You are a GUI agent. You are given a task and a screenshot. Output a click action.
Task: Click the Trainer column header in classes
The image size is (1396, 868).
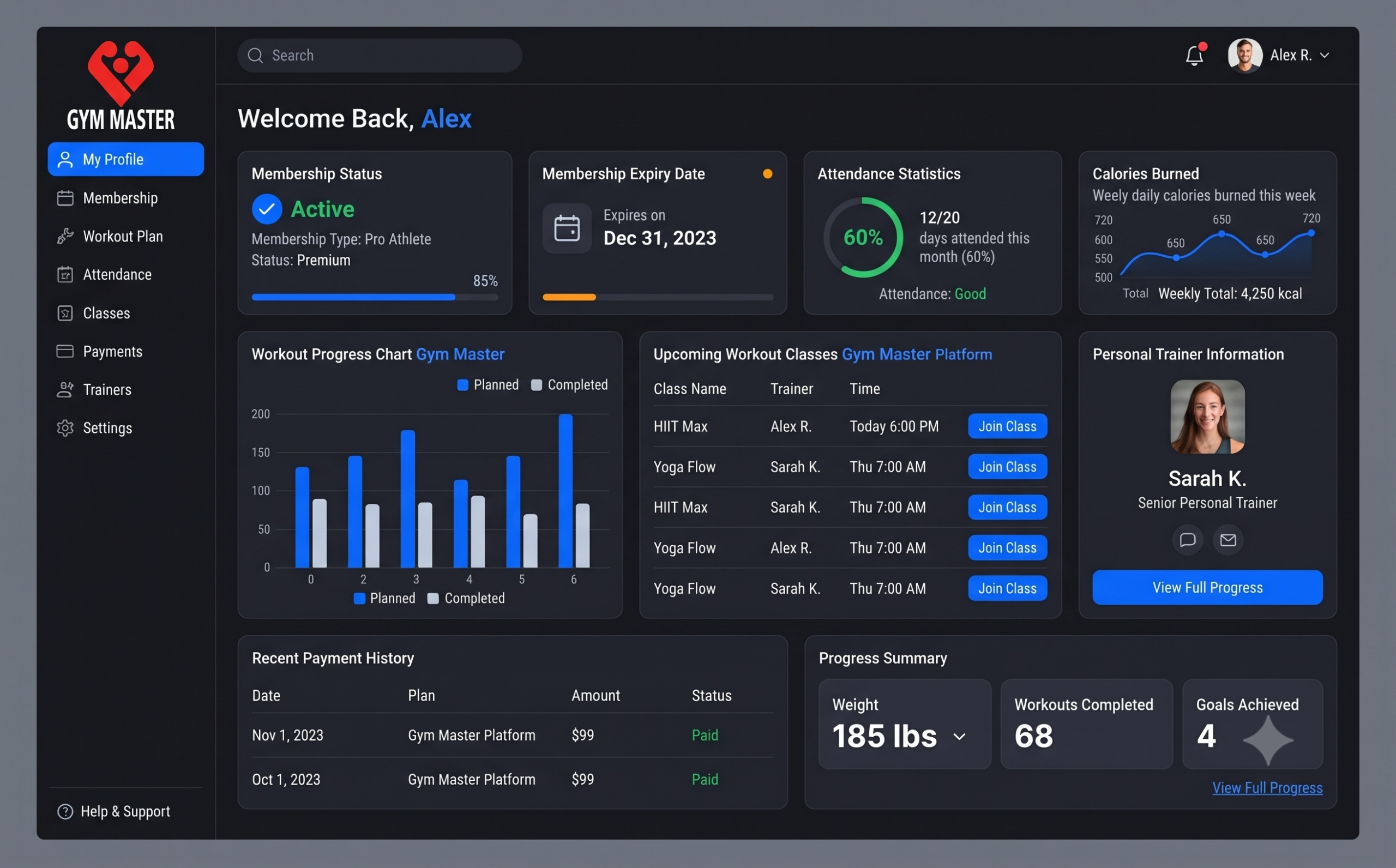click(792, 389)
